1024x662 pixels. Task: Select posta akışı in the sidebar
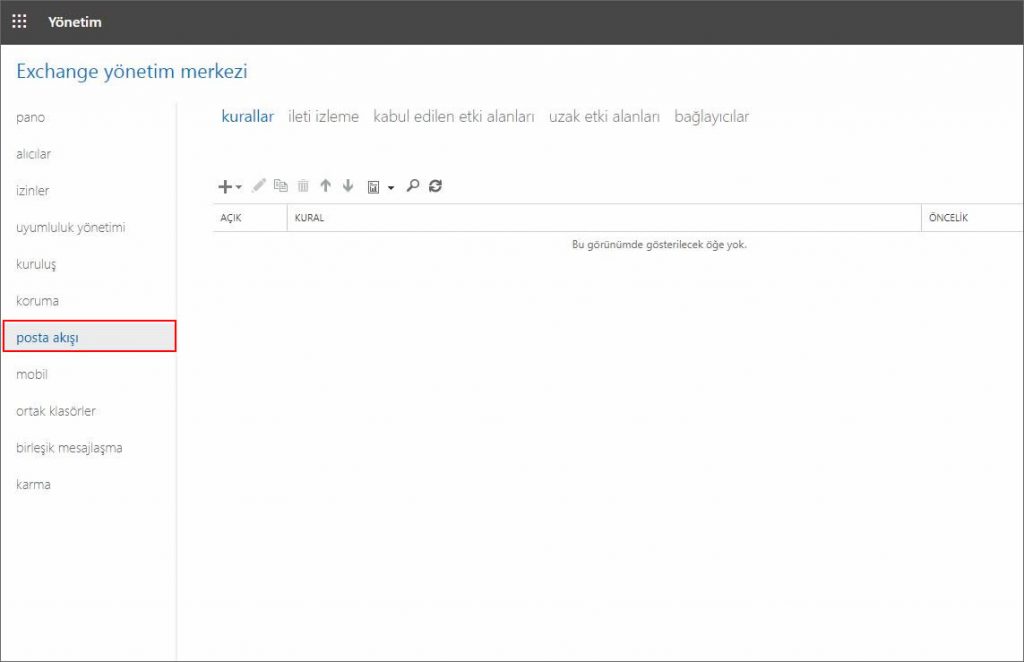pos(89,337)
